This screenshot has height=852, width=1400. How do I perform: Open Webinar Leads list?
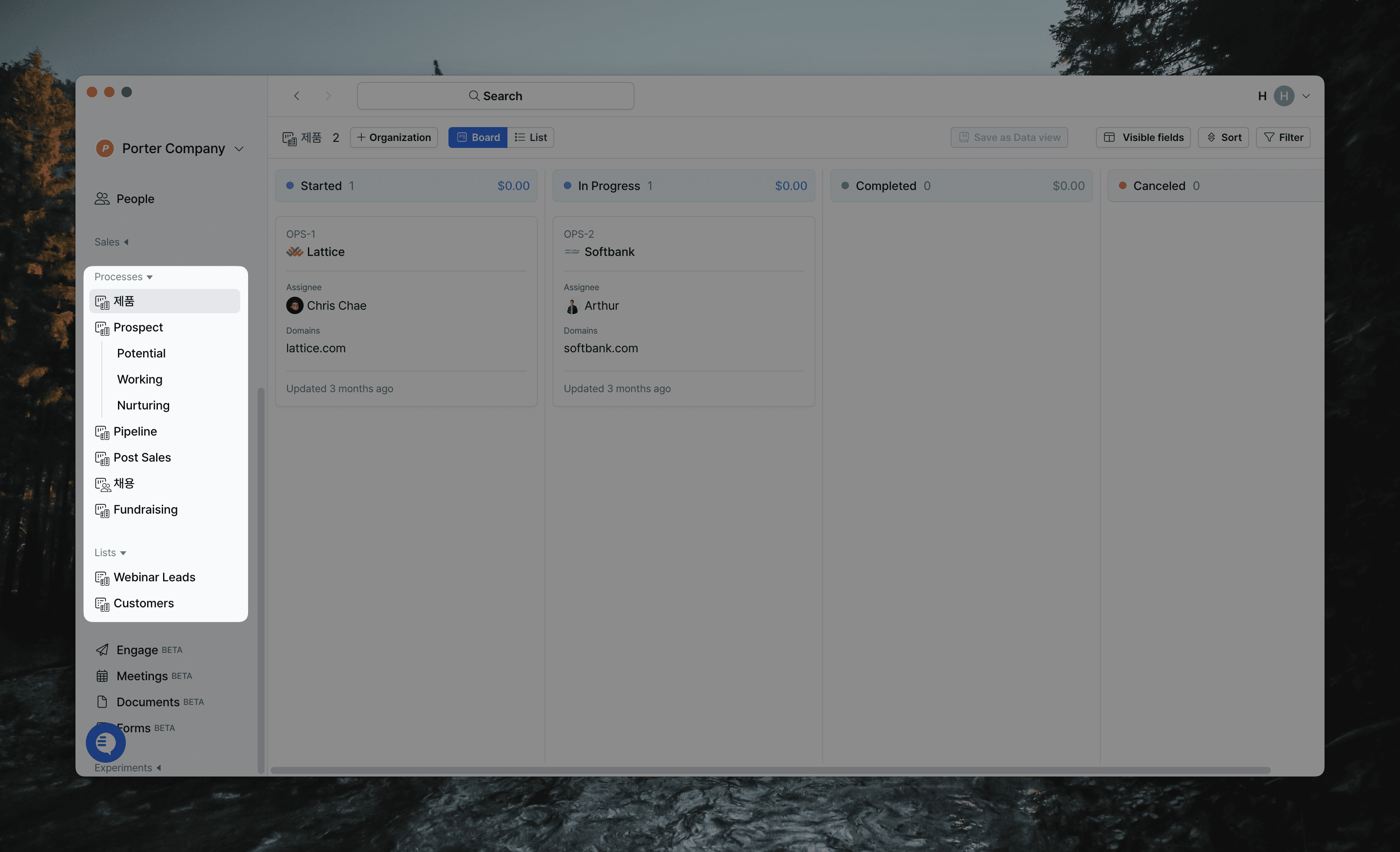click(x=154, y=577)
